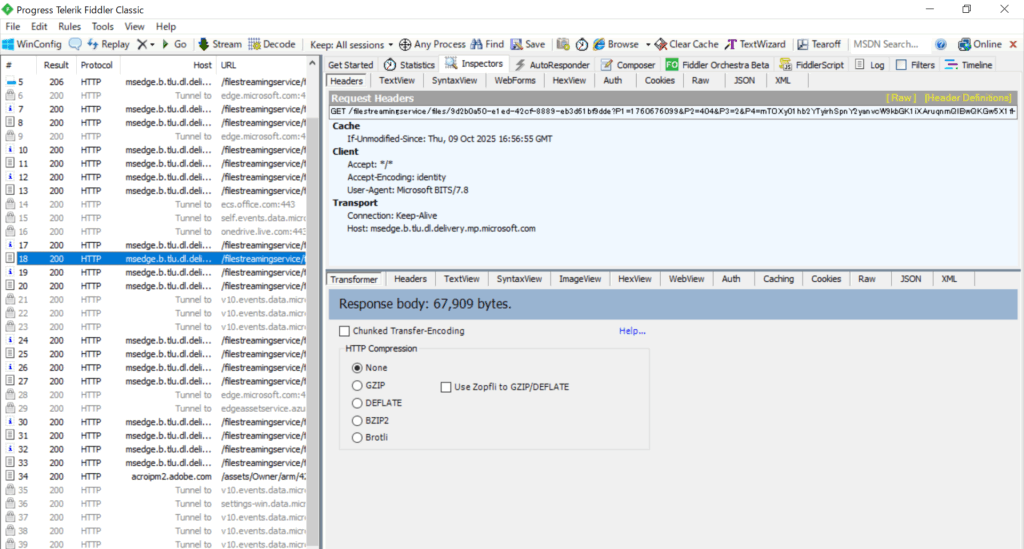Expand the Browse dropdown arrow
The image size is (1024, 549).
(648, 45)
